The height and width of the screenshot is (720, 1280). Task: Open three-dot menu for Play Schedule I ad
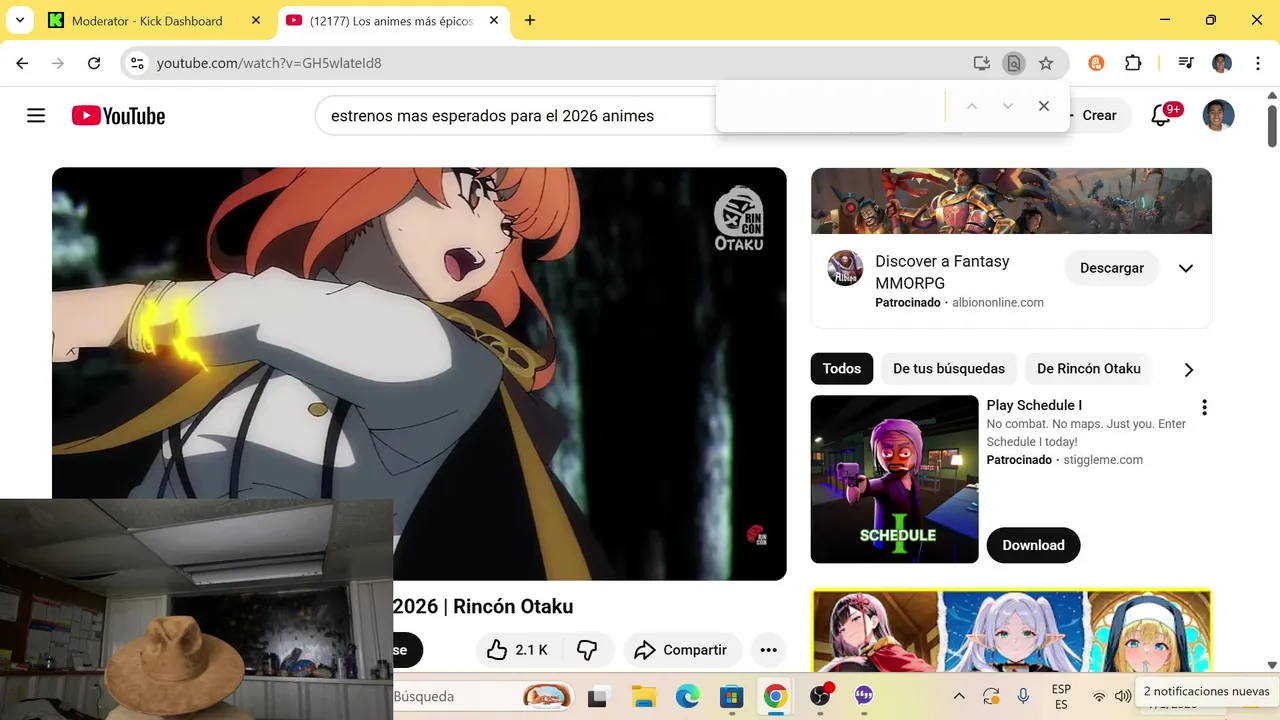coord(1204,407)
